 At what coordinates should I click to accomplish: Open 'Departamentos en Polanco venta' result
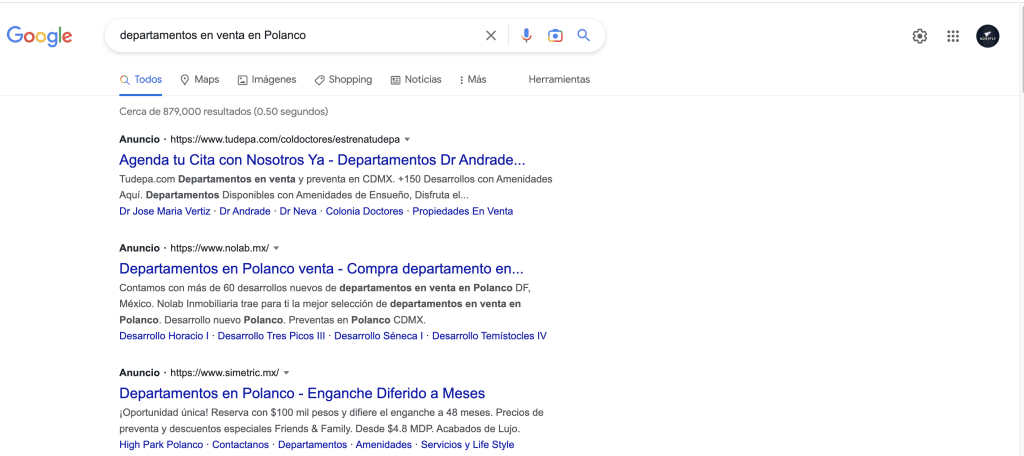pos(321,269)
